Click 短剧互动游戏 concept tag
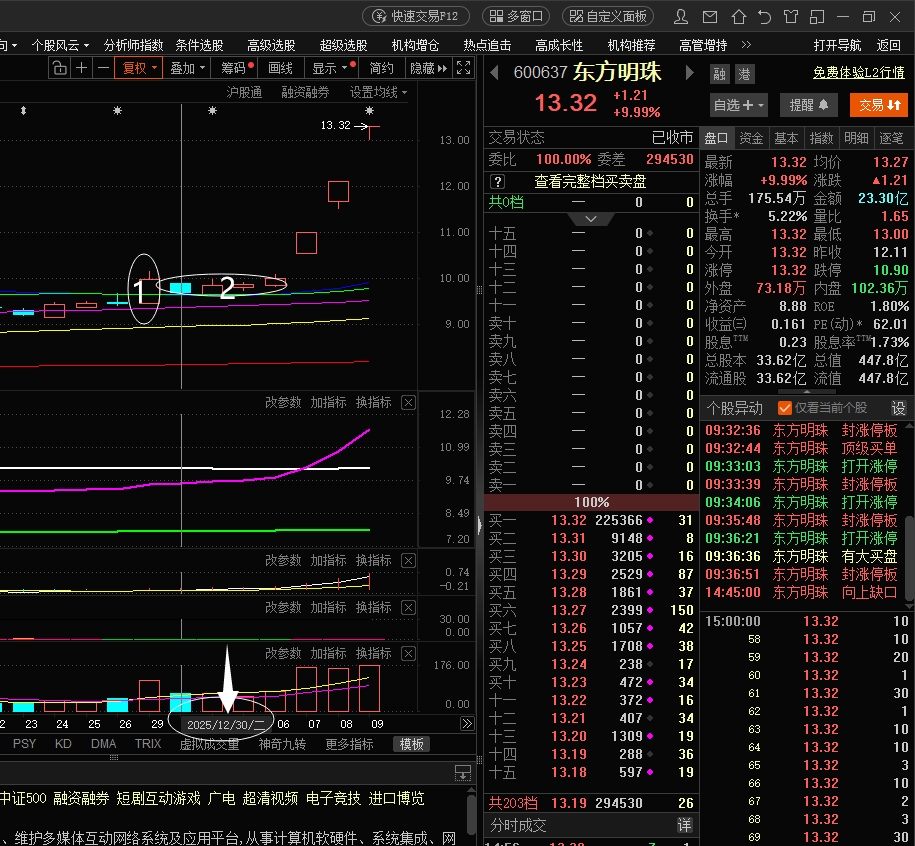Screen dimensions: 915x846 [x=158, y=798]
